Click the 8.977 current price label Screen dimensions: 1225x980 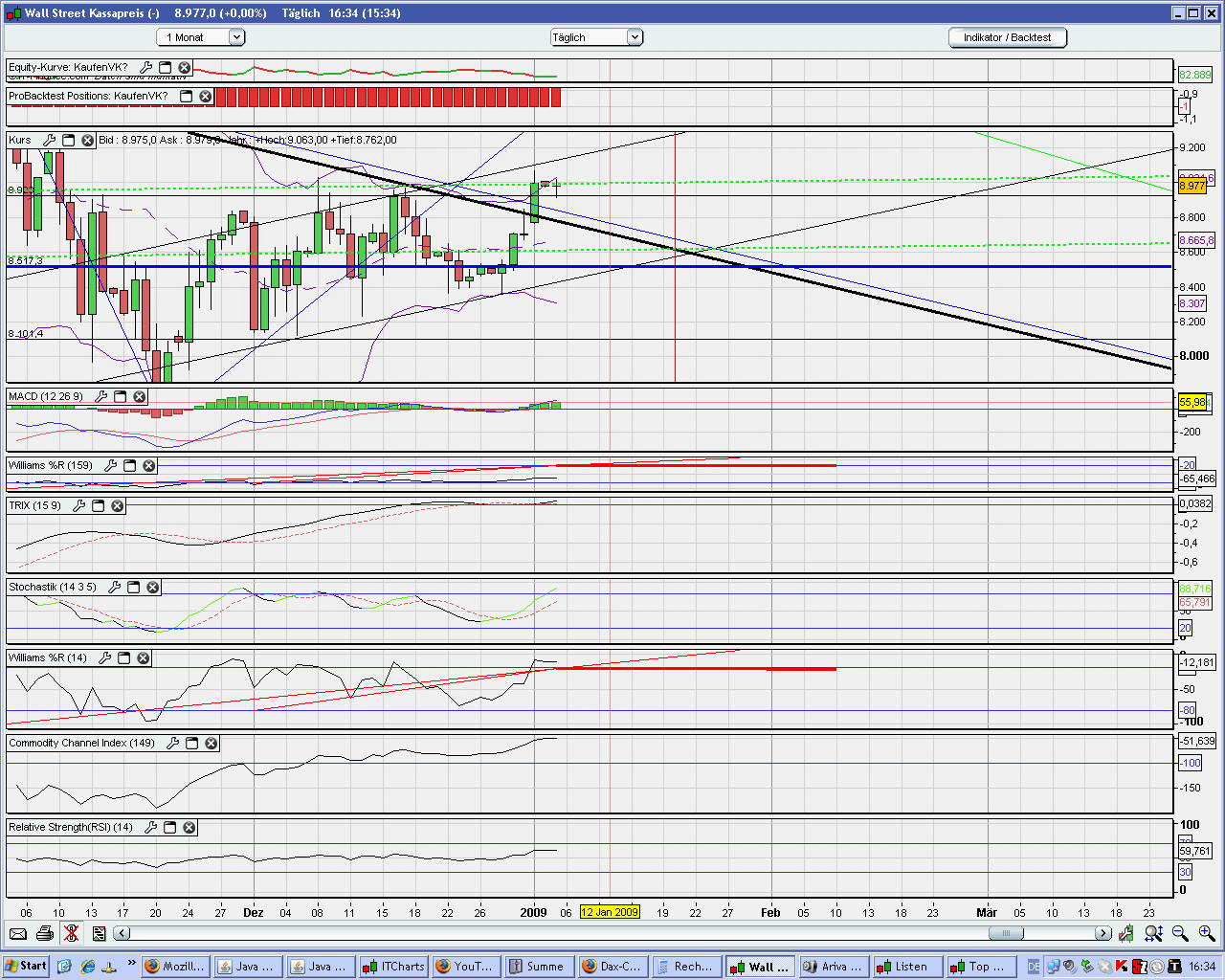[x=1192, y=186]
